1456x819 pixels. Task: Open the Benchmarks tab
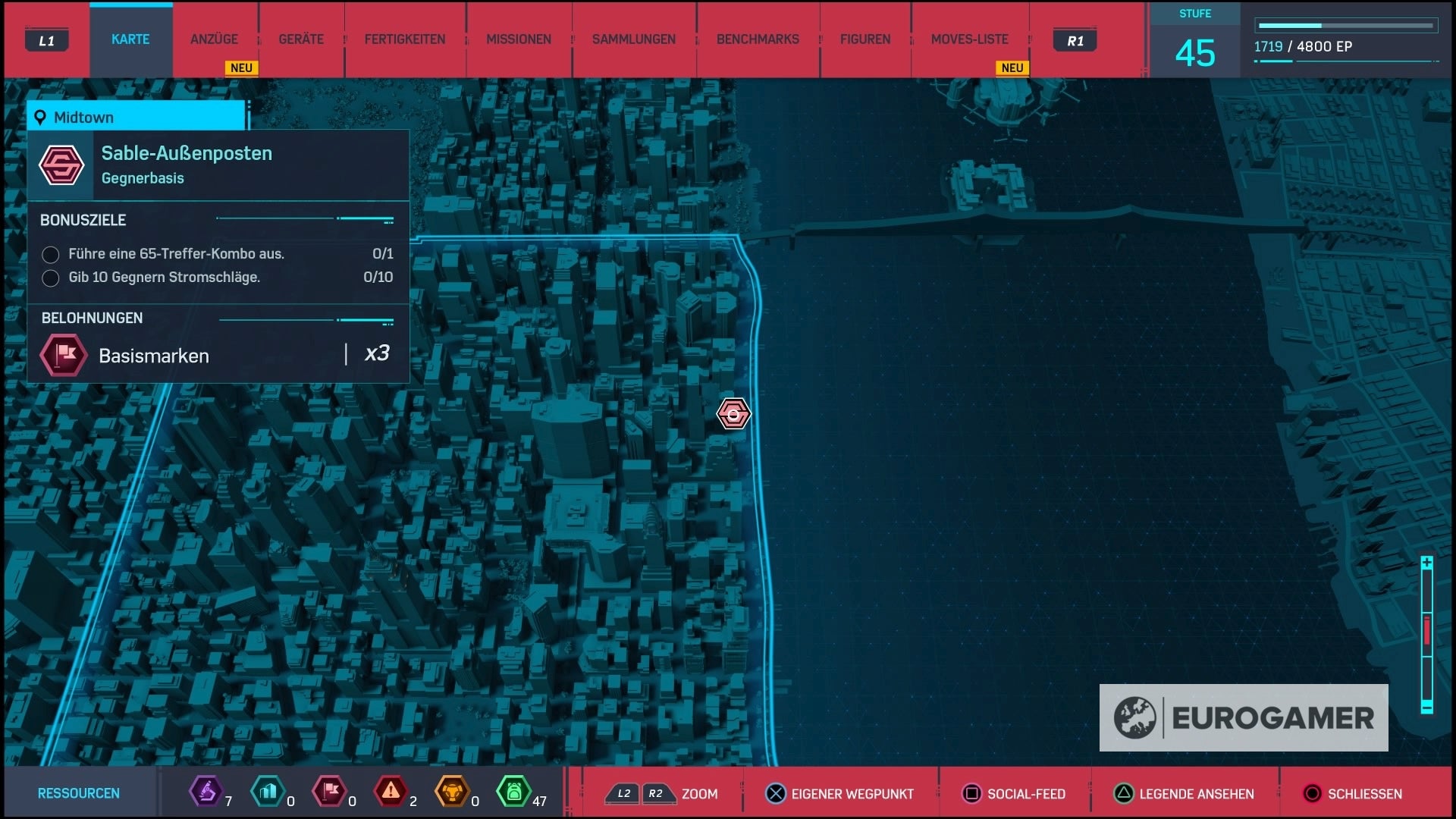758,39
